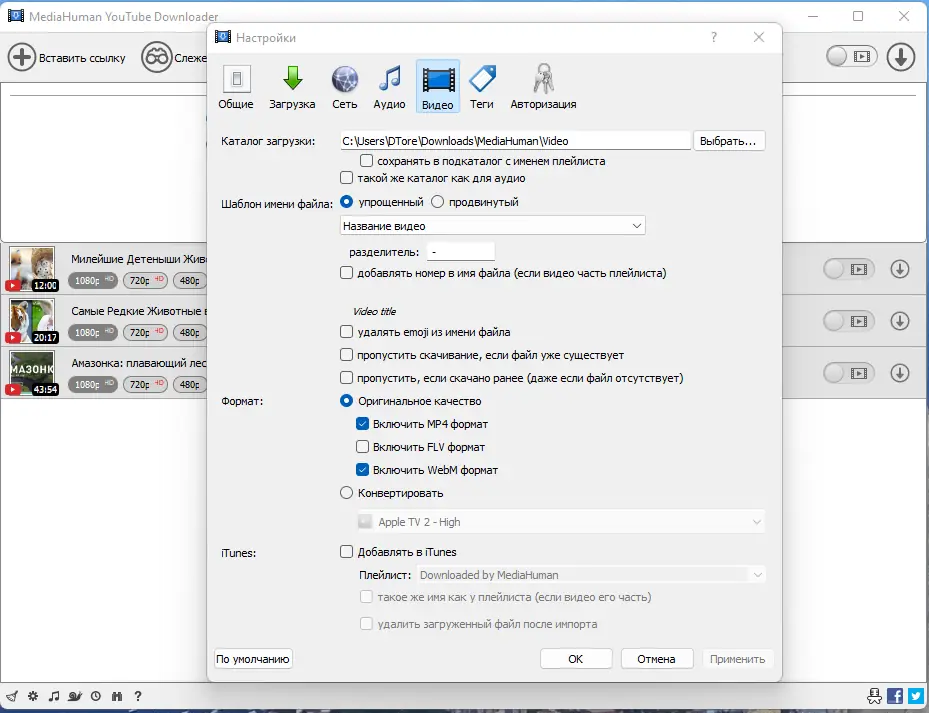Check 'такой же каталог как для аудио'

click(x=347, y=178)
